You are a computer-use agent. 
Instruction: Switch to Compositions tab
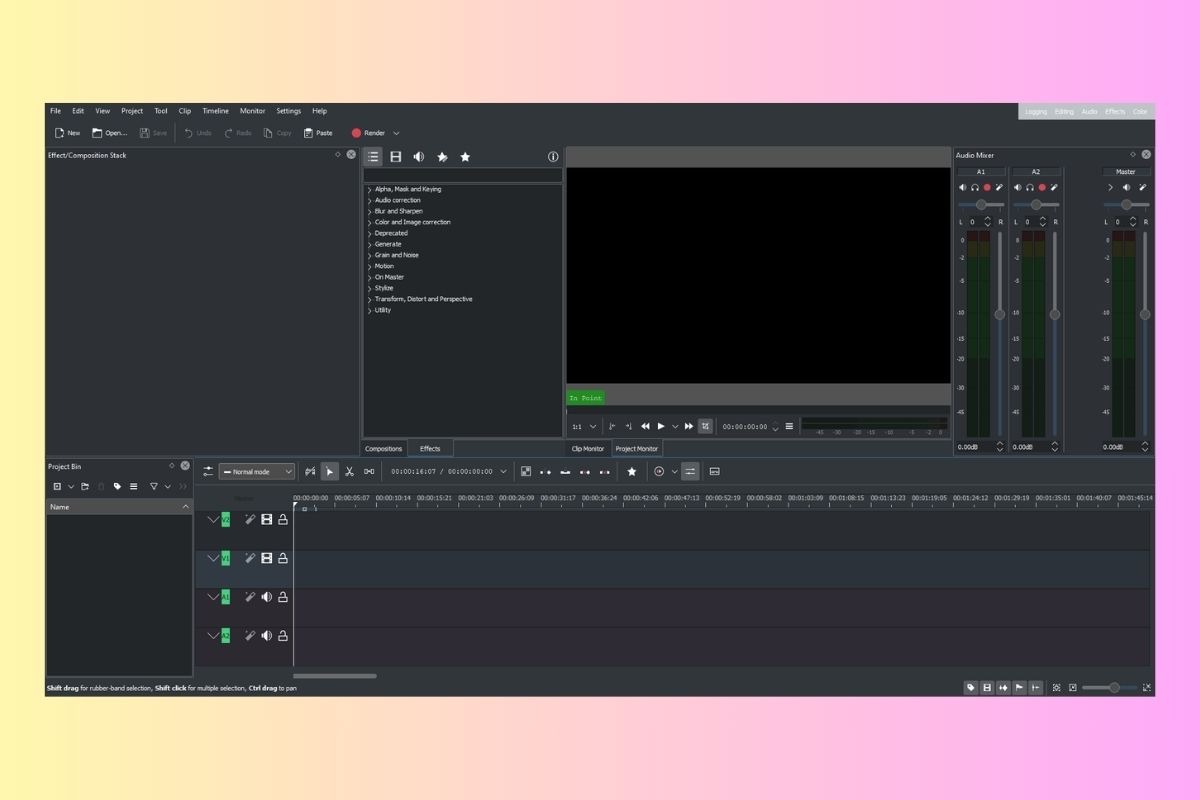tap(384, 449)
